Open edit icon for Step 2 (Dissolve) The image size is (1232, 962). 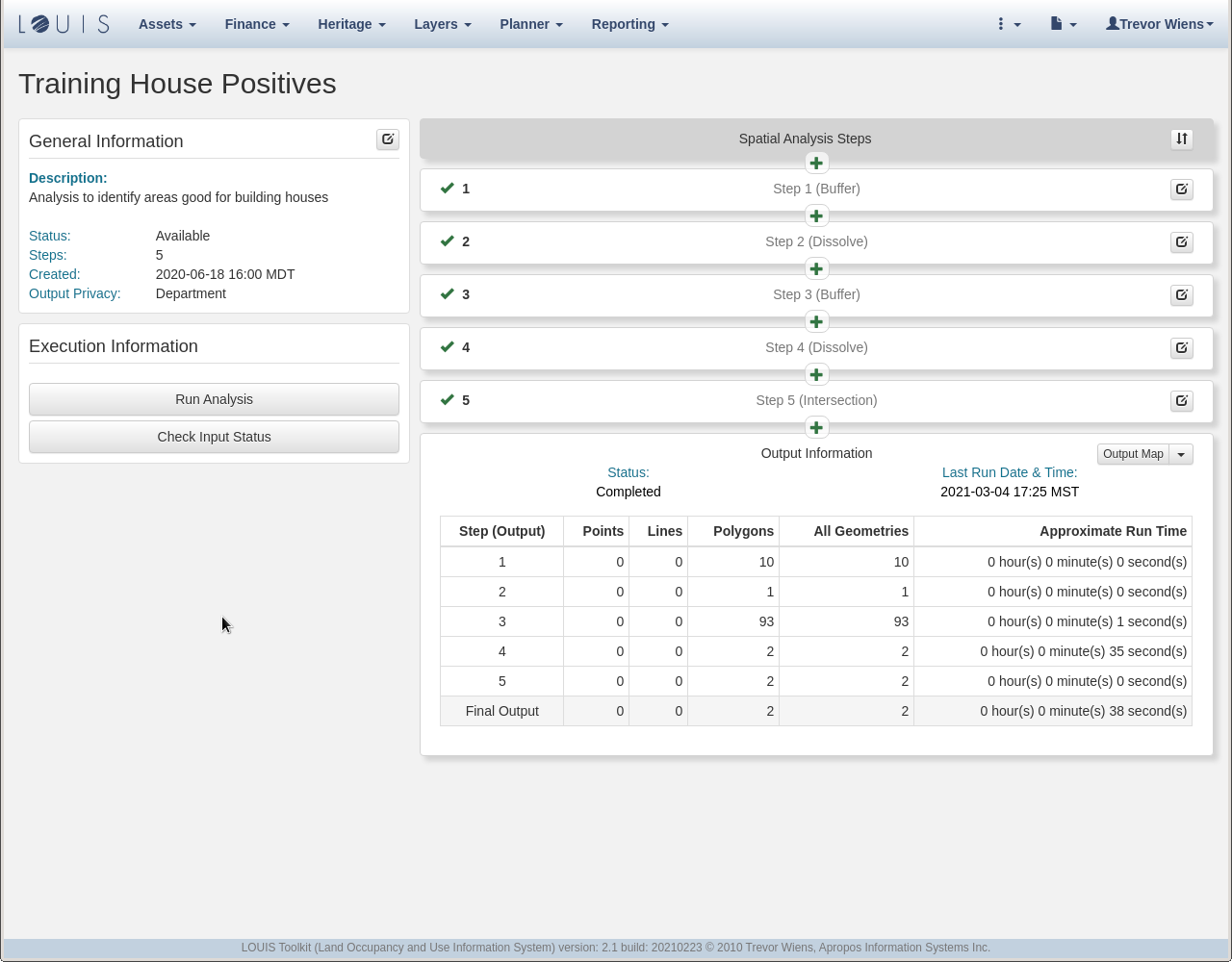1181,242
